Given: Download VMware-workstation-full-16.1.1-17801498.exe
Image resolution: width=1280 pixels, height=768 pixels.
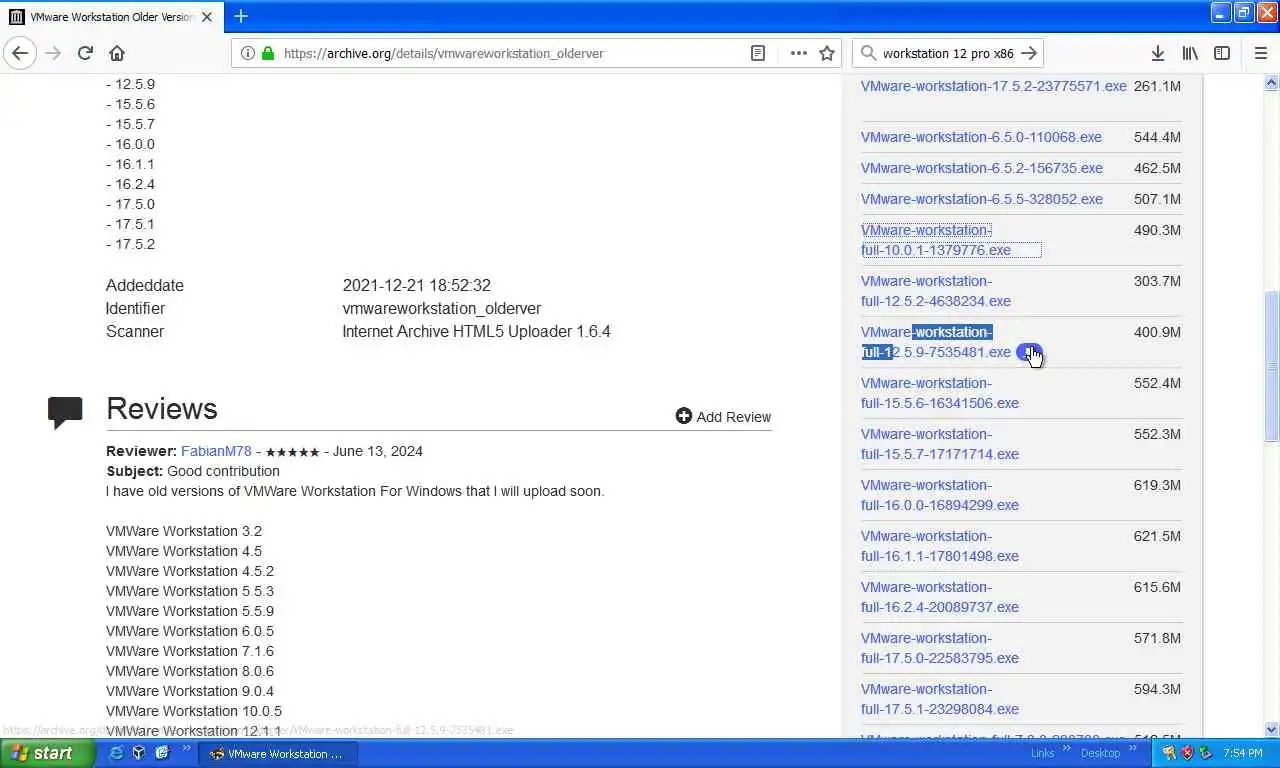Looking at the screenshot, I should 940,546.
